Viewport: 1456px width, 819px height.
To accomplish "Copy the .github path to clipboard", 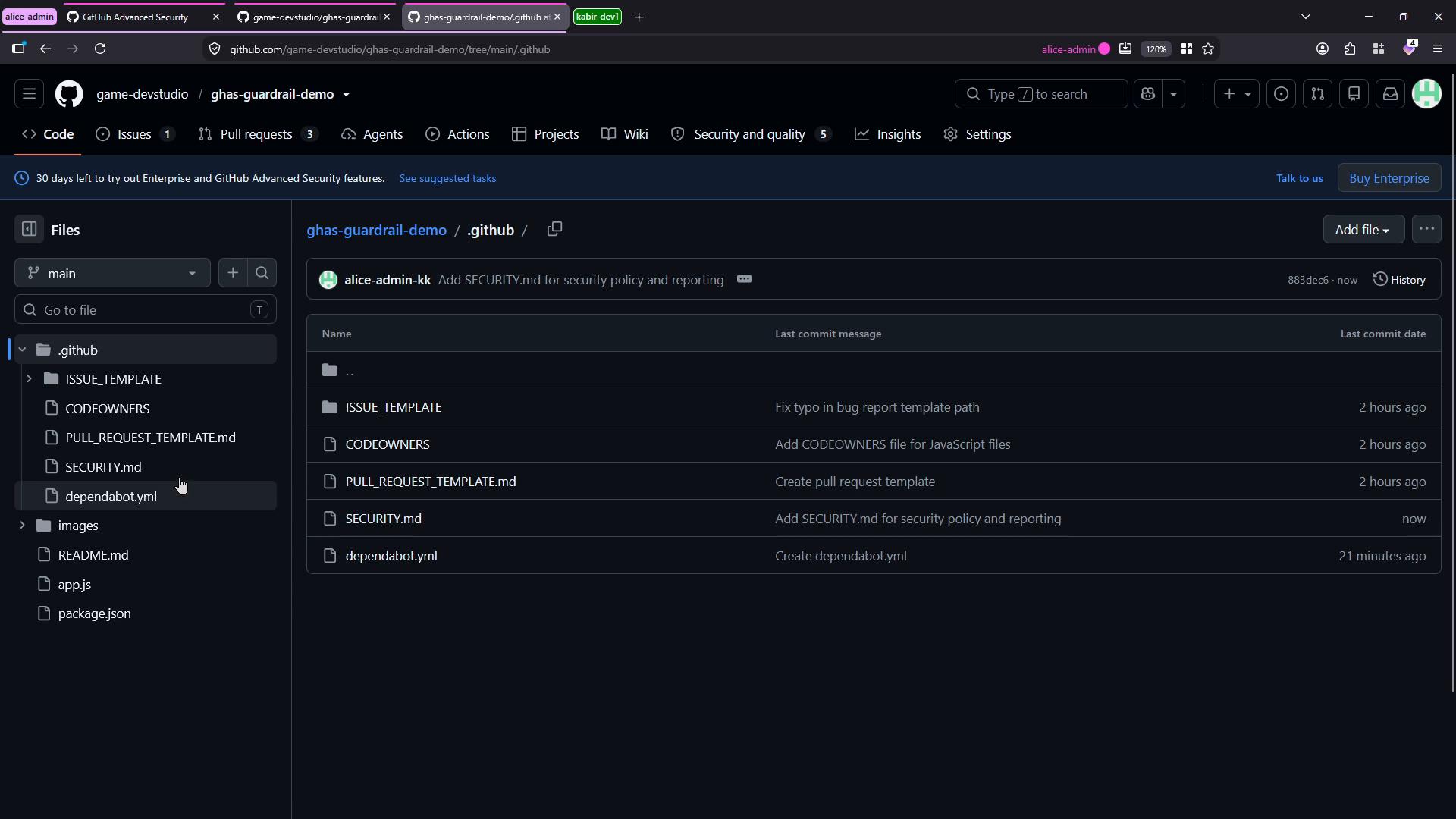I will coord(554,229).
